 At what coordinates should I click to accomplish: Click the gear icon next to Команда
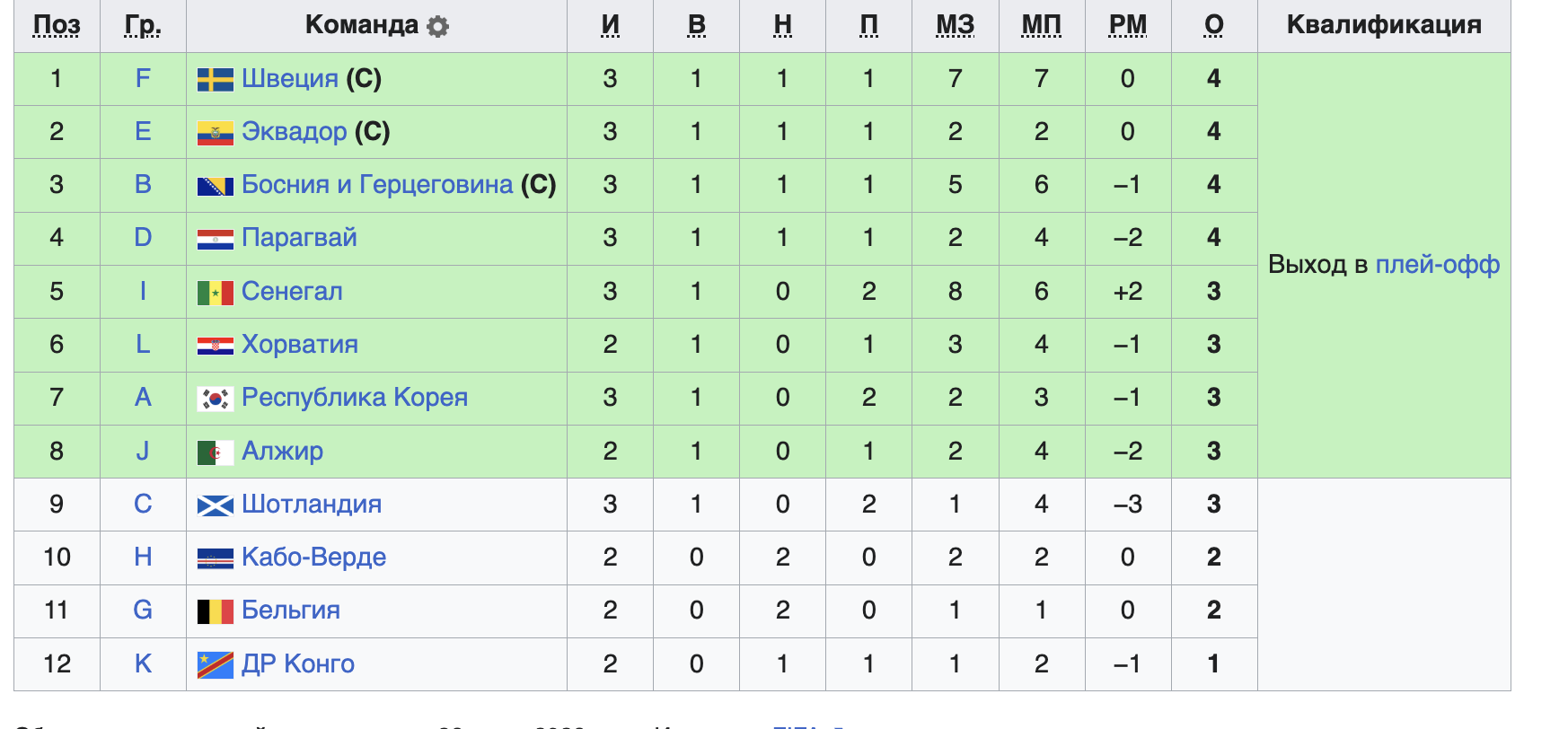(x=437, y=26)
